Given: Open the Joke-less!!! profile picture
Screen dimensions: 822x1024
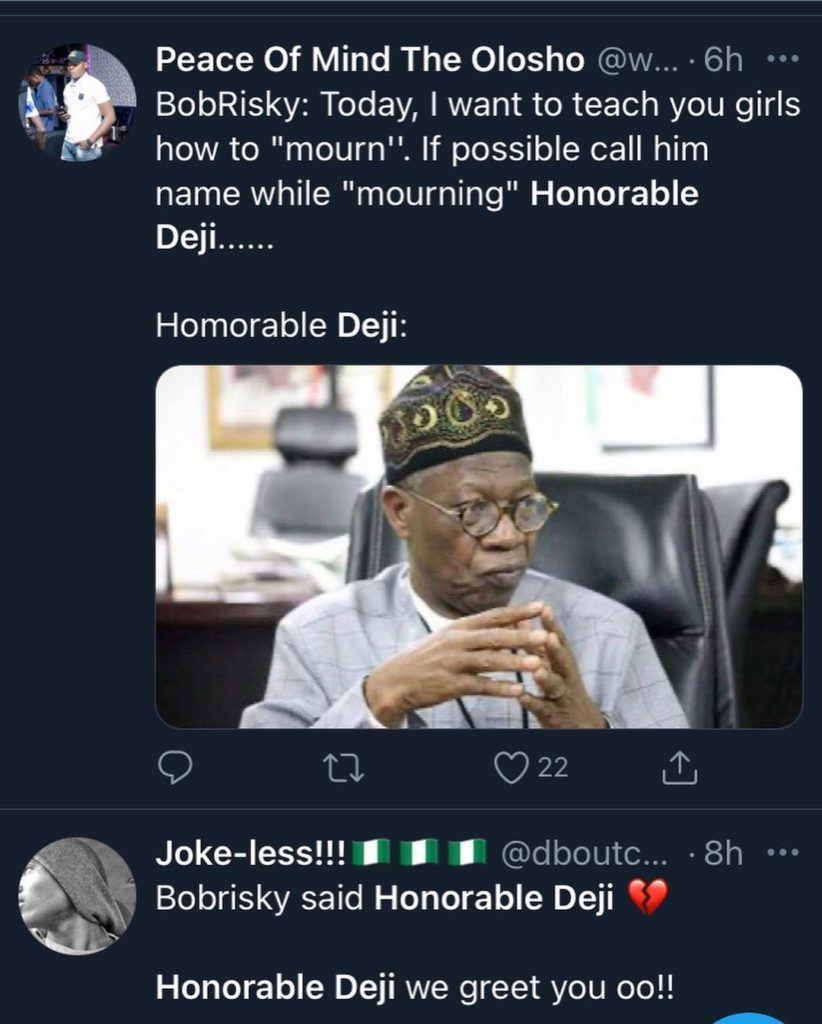Looking at the screenshot, I should coord(77,895).
